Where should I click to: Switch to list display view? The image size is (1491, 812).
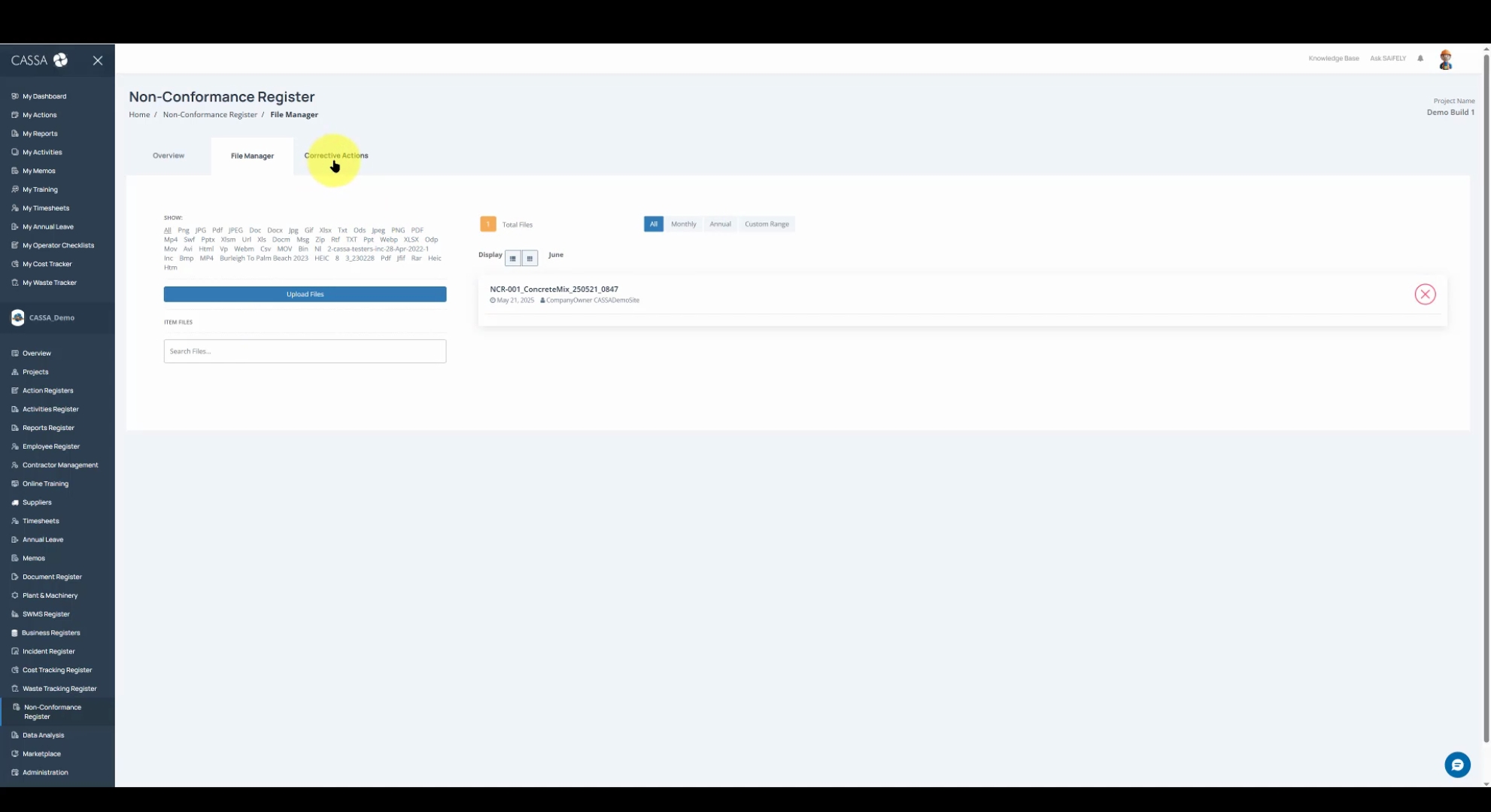coord(513,258)
